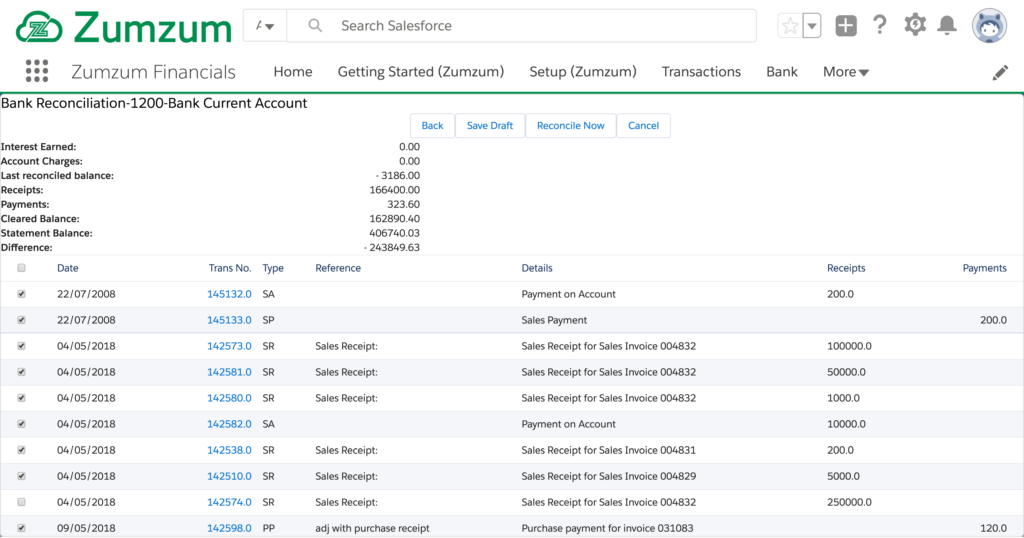Sort by the Date column header
This screenshot has height=538, width=1024.
click(68, 268)
